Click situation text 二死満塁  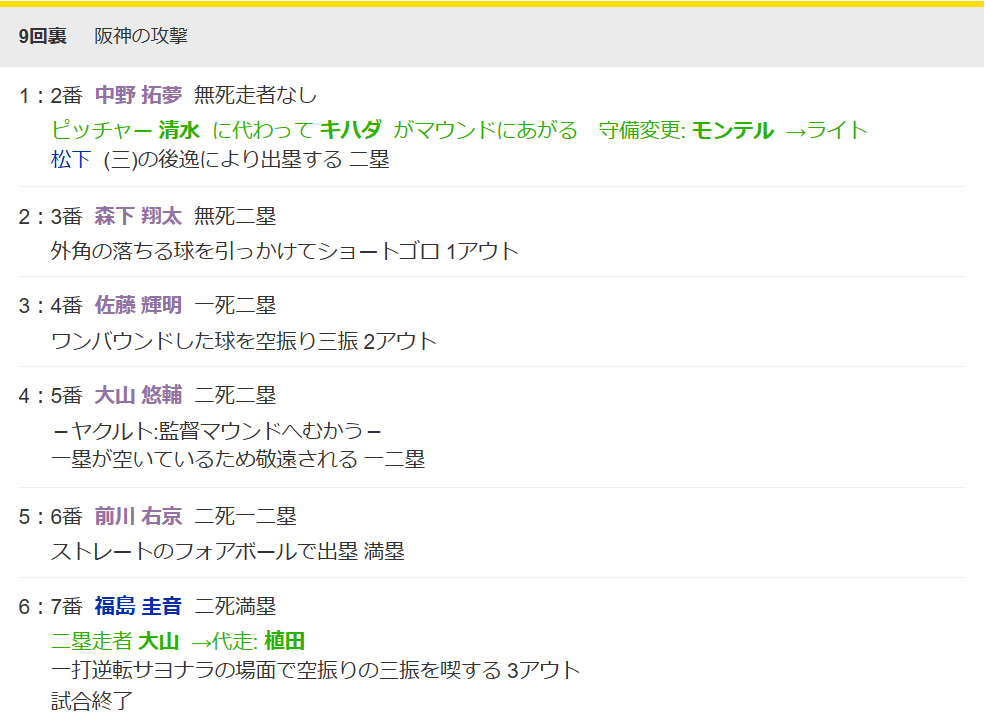pos(235,606)
